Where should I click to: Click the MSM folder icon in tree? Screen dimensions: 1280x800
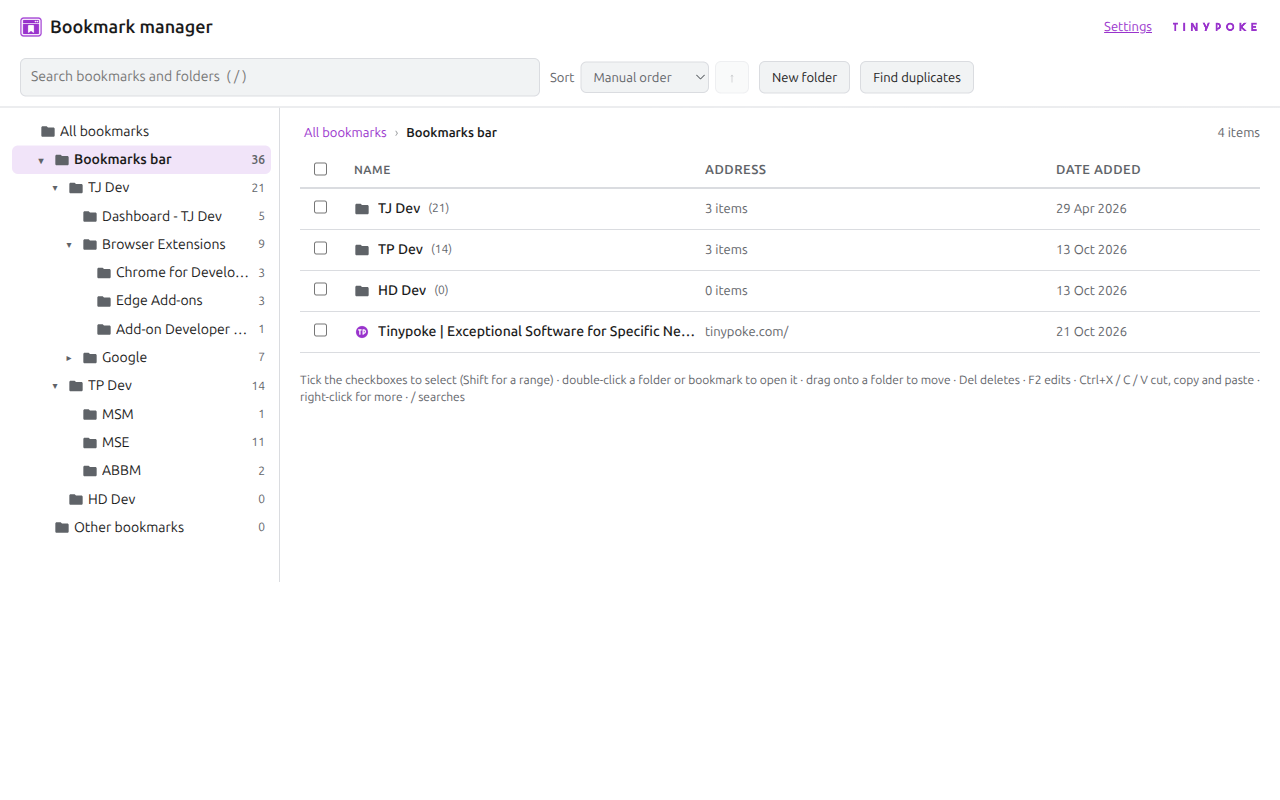pos(90,414)
